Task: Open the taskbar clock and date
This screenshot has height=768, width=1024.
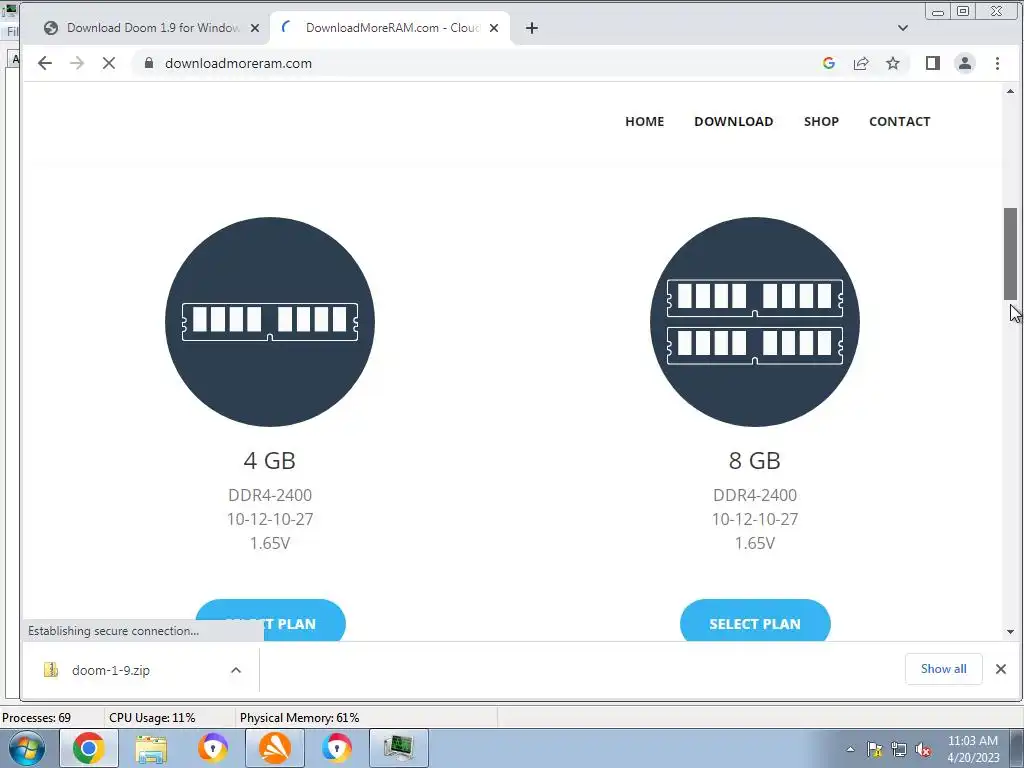Action: tap(973, 749)
